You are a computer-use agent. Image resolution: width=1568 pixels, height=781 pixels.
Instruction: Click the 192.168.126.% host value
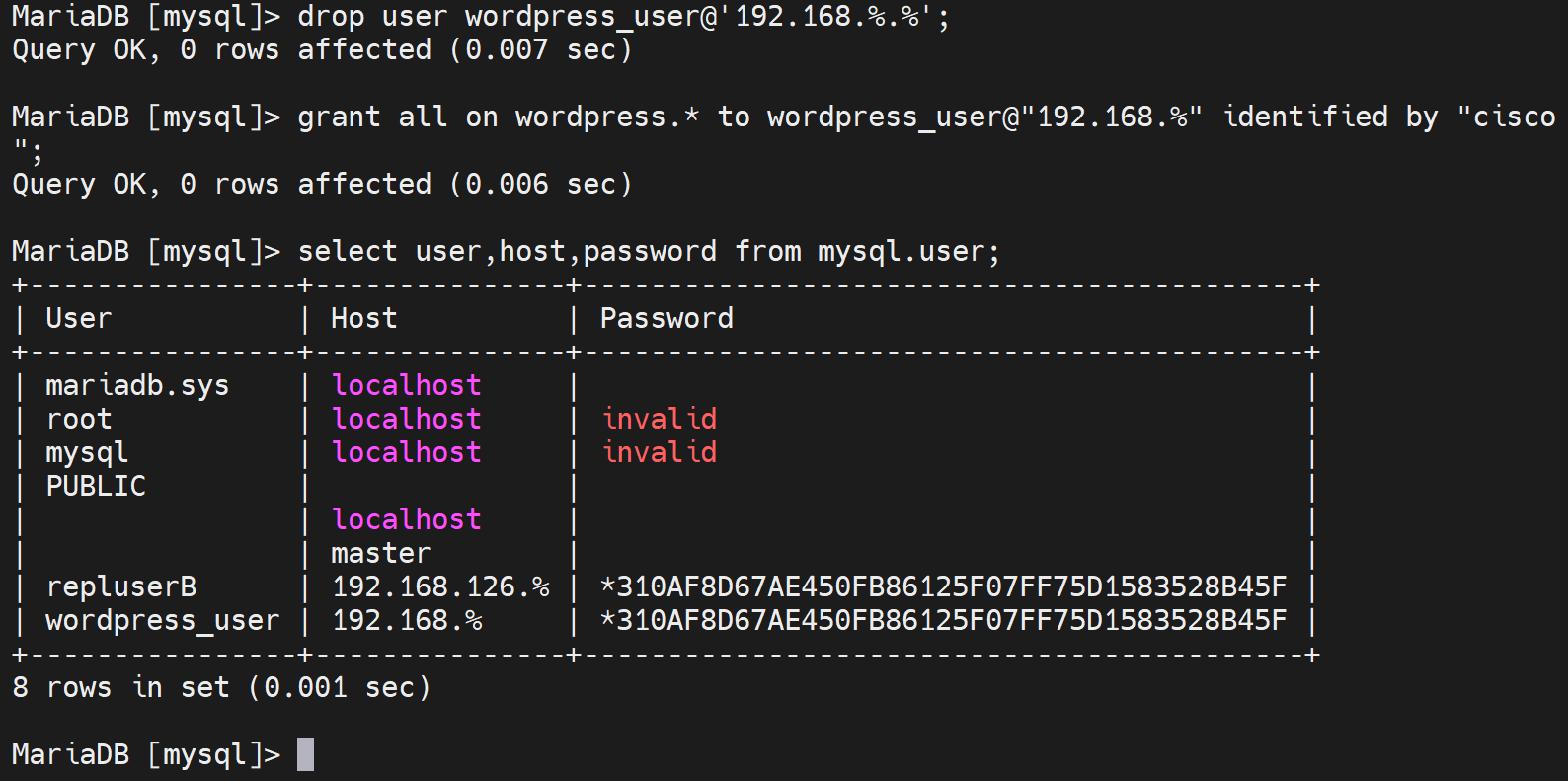coord(440,587)
